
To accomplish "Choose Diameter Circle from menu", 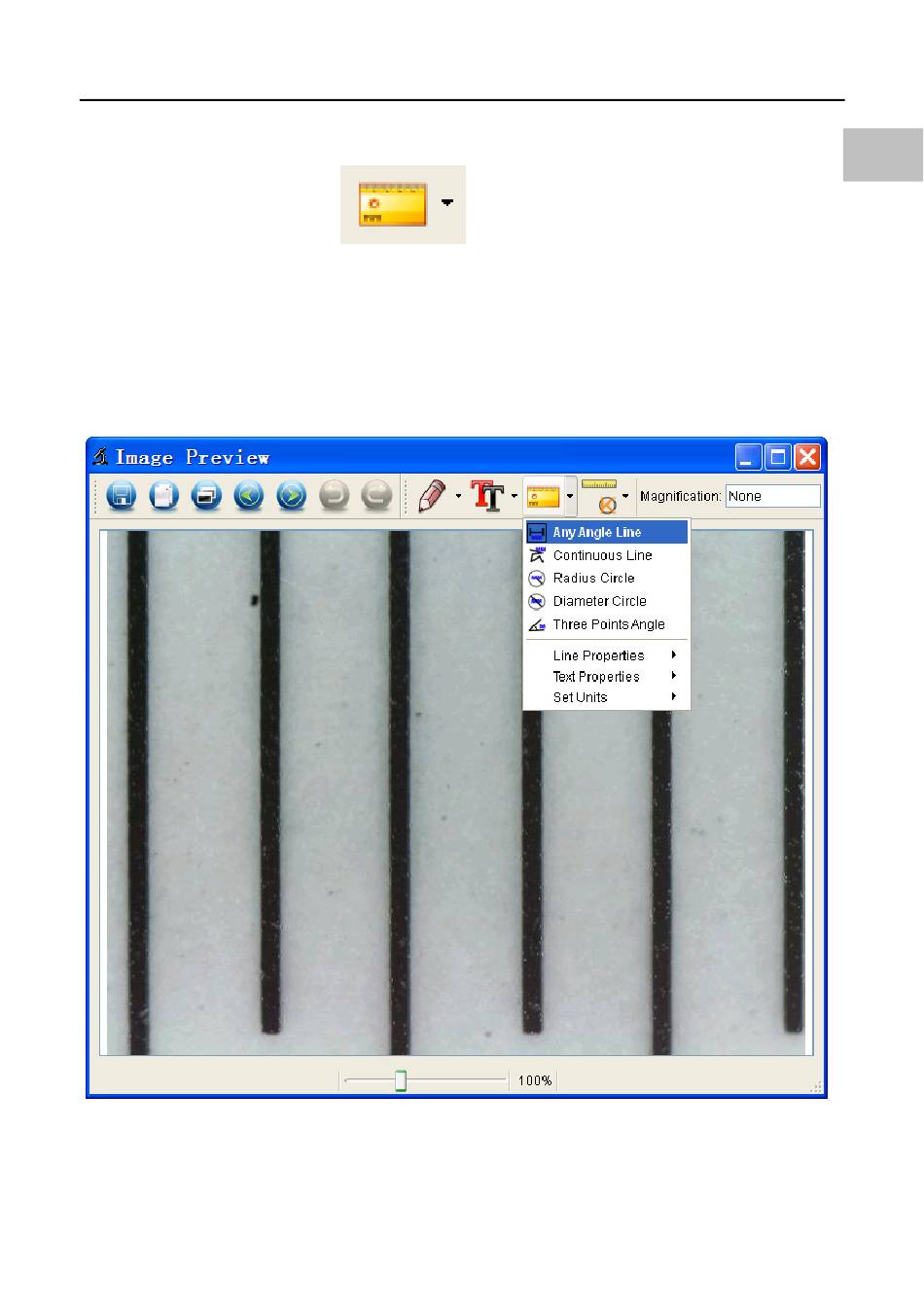I will (x=606, y=602).
